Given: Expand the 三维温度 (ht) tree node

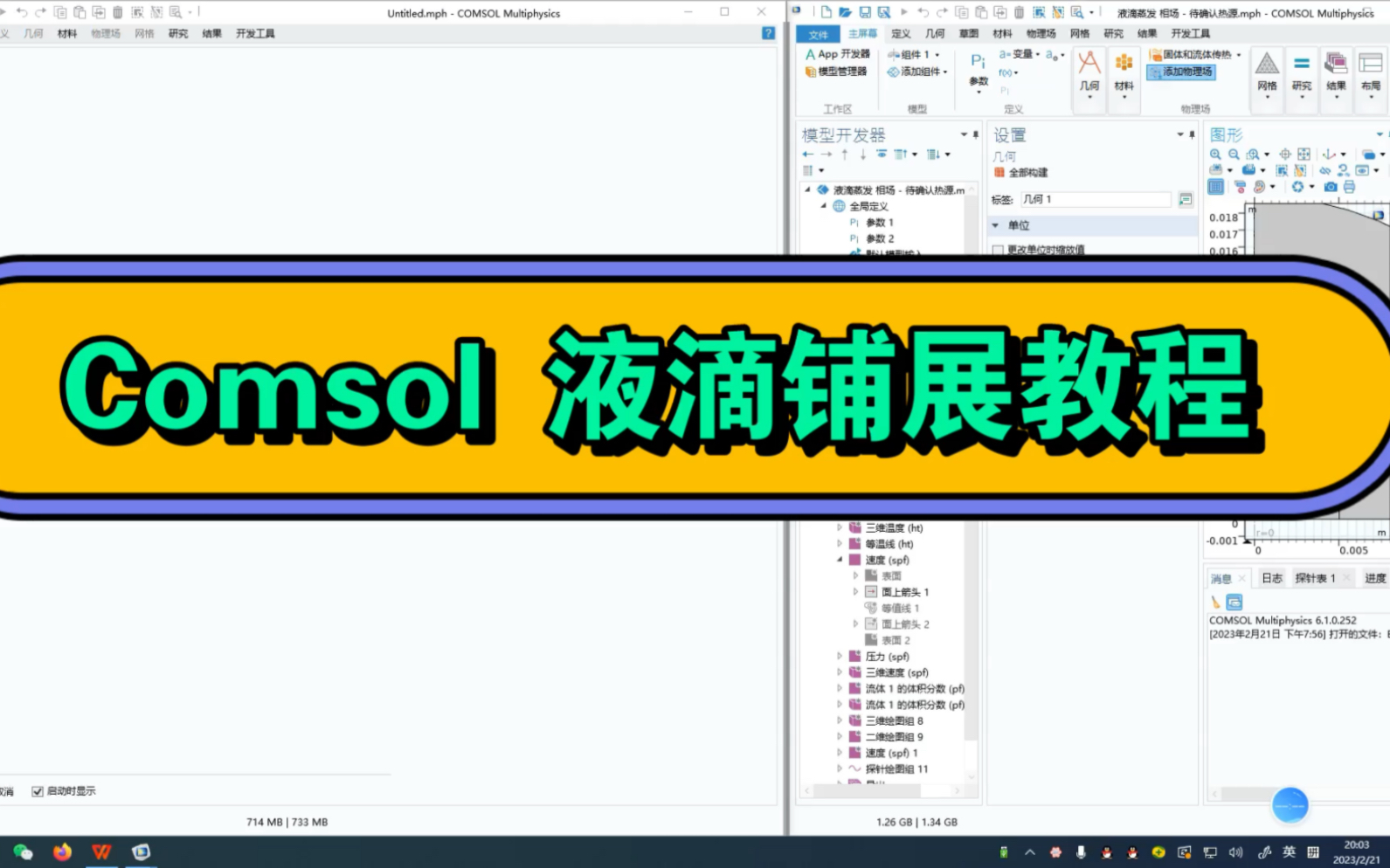Looking at the screenshot, I should 840,528.
